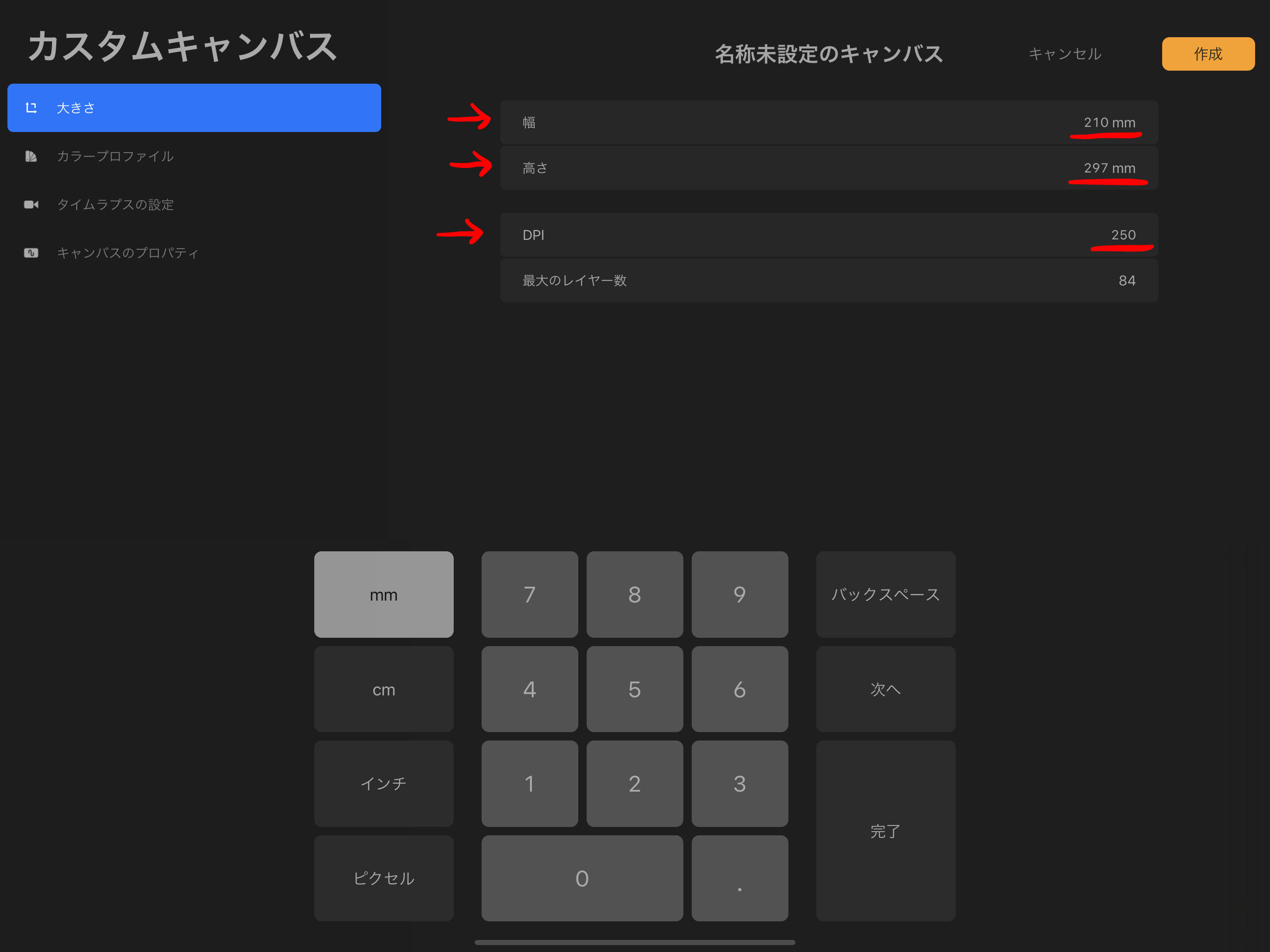Tap 次へ next key
Image resolution: width=1270 pixels, height=952 pixels.
886,689
